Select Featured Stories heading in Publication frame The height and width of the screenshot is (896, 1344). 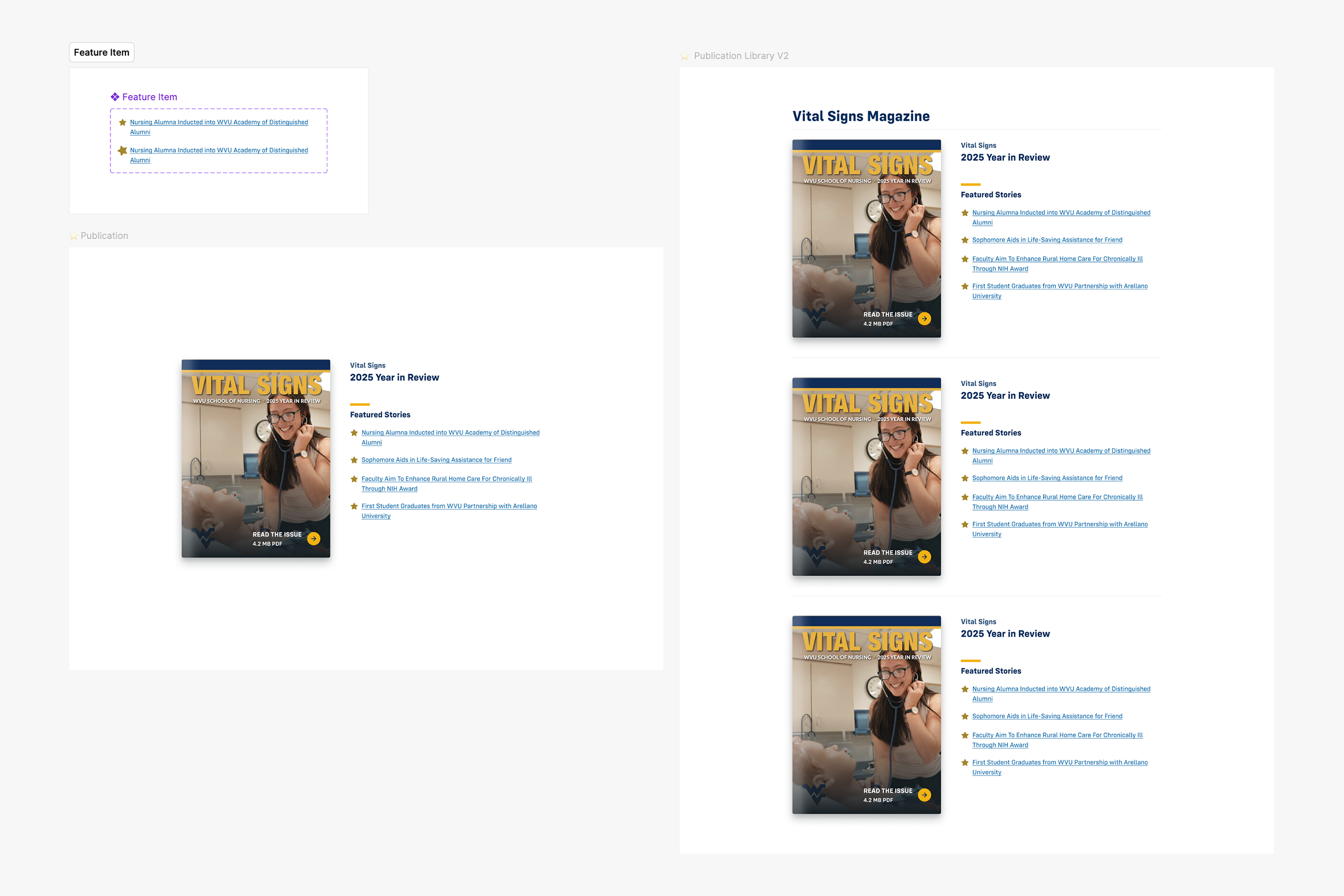381,415
